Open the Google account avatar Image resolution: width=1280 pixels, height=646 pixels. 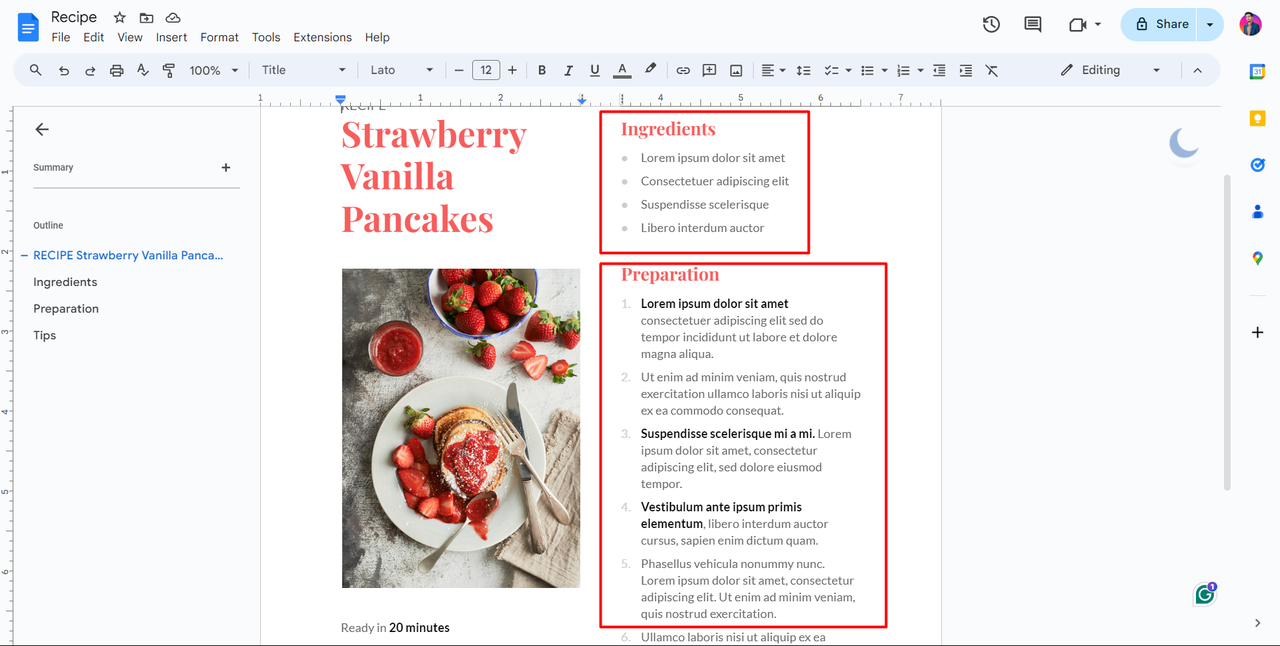tap(1251, 24)
